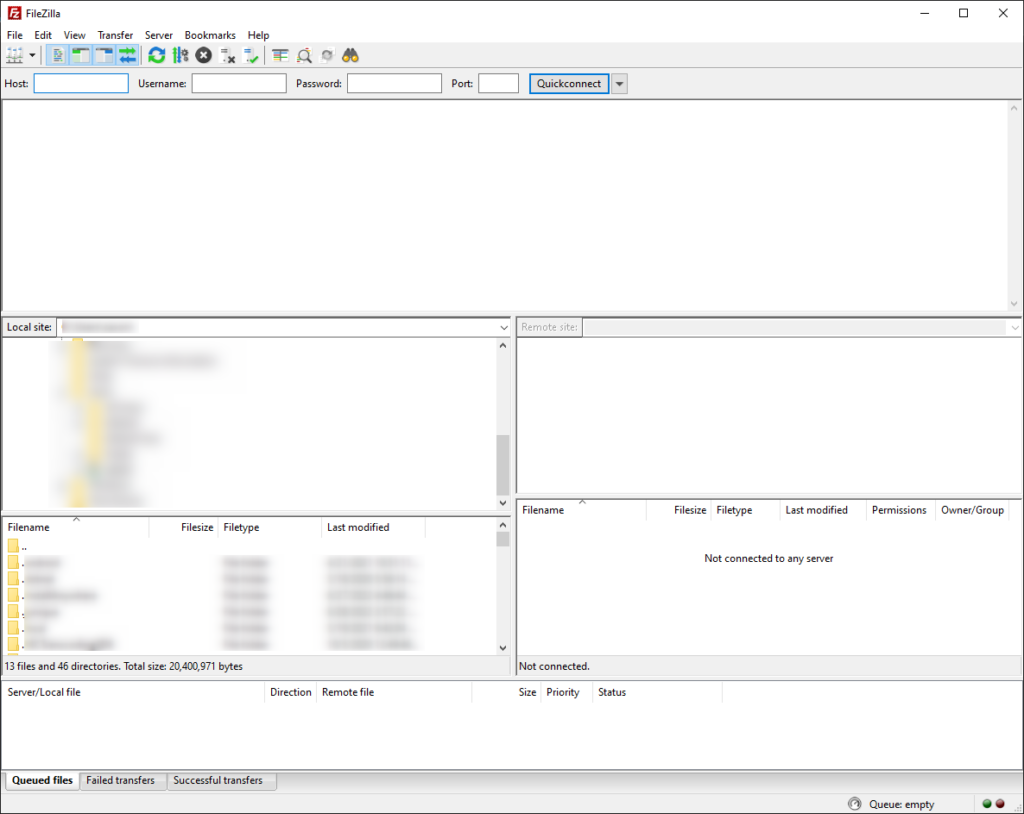
Task: Open the Server menu
Action: (x=159, y=35)
